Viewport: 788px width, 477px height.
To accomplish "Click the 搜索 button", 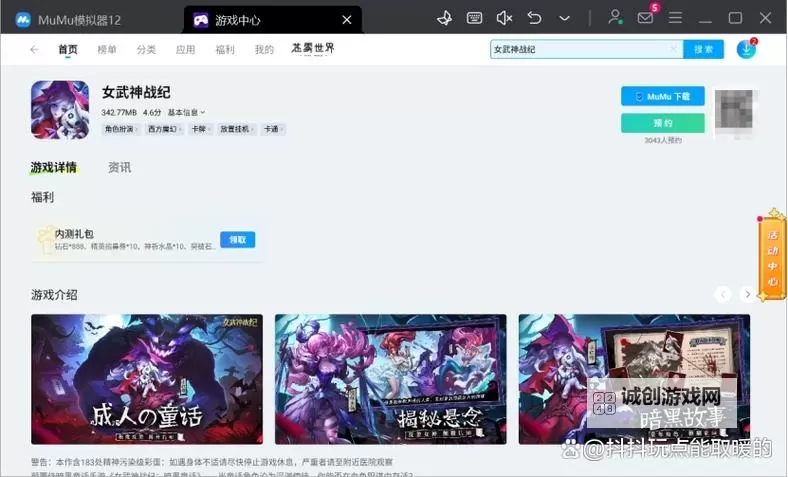I will [x=704, y=49].
